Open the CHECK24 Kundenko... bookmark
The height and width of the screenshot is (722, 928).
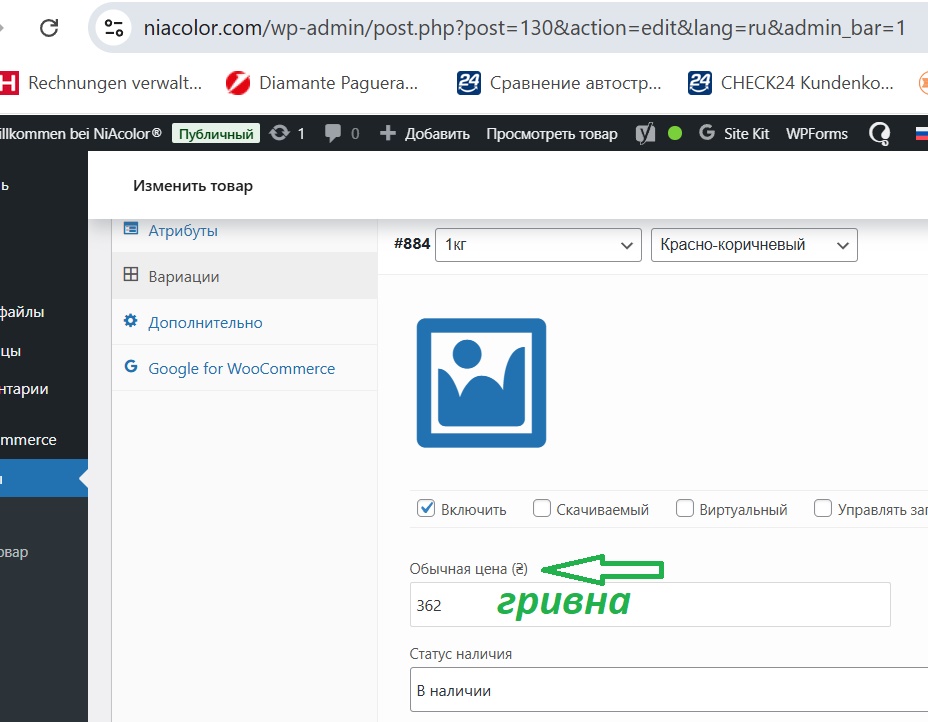[x=791, y=83]
